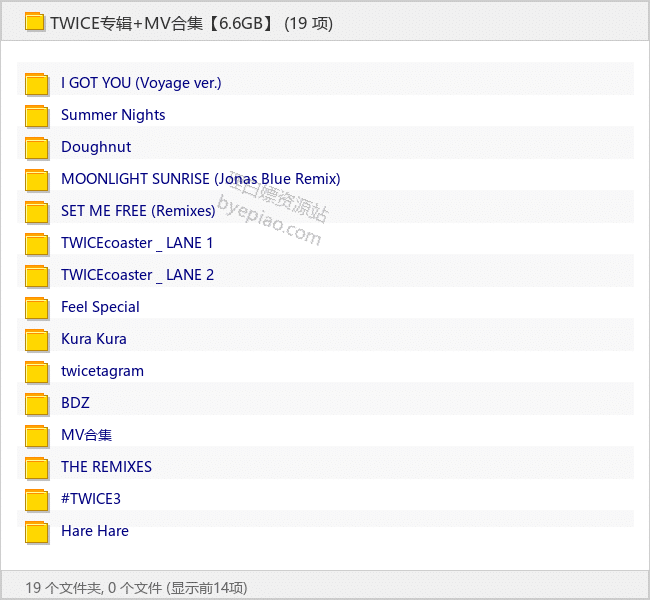Click the folder icon beside Summer Nights
Viewport: 650px width, 600px height.
point(36,116)
